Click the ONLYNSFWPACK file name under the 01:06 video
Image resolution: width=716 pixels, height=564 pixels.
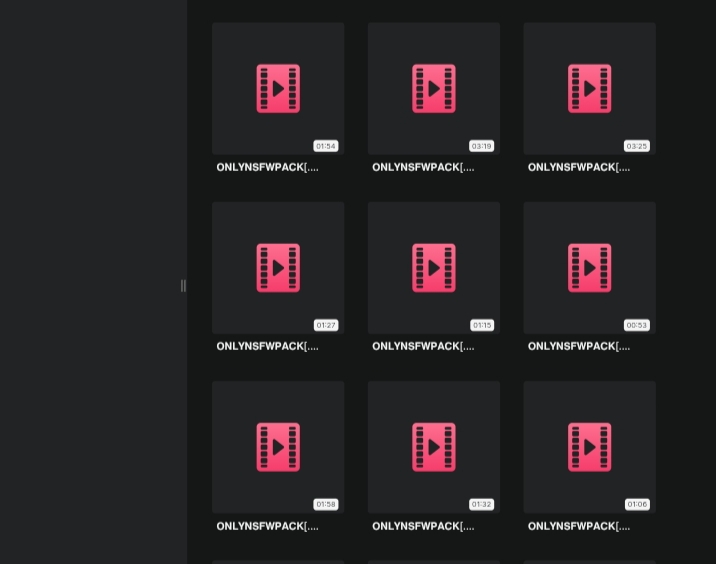click(x=579, y=526)
